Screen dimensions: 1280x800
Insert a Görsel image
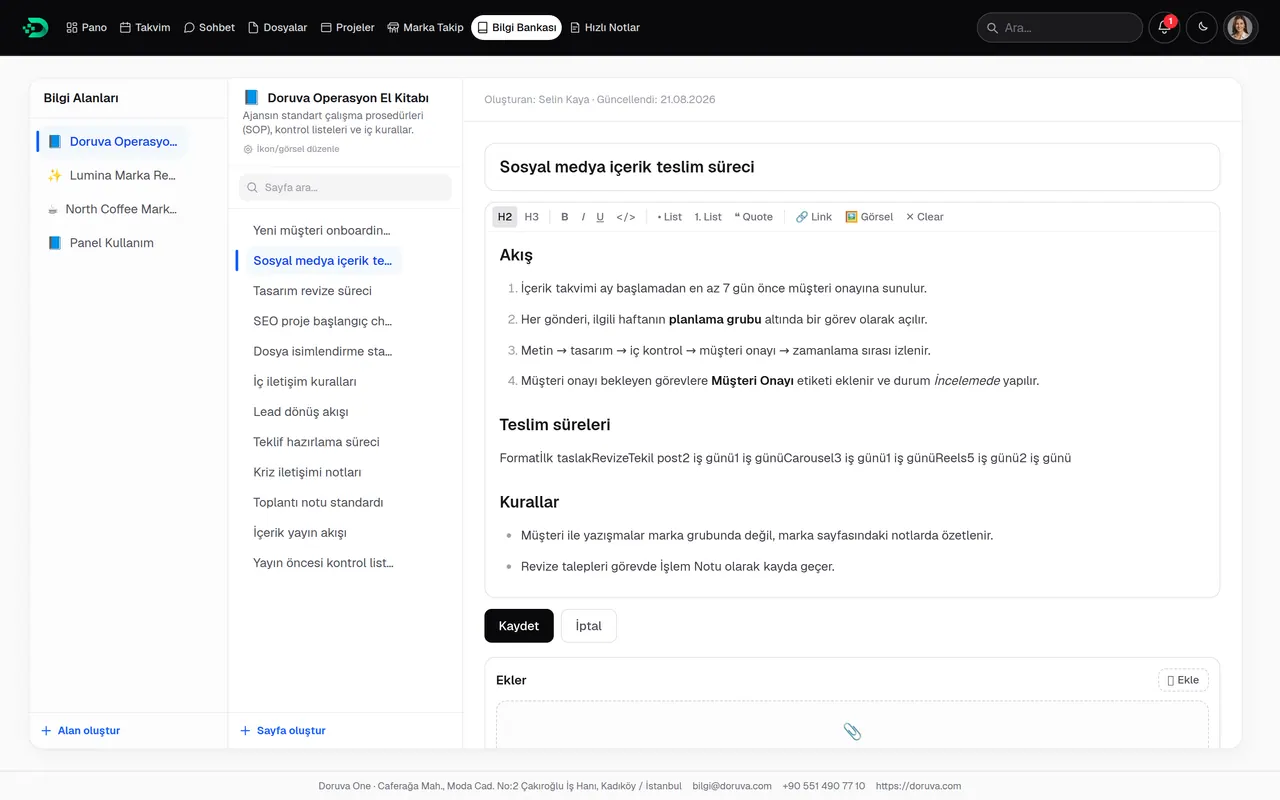point(869,217)
